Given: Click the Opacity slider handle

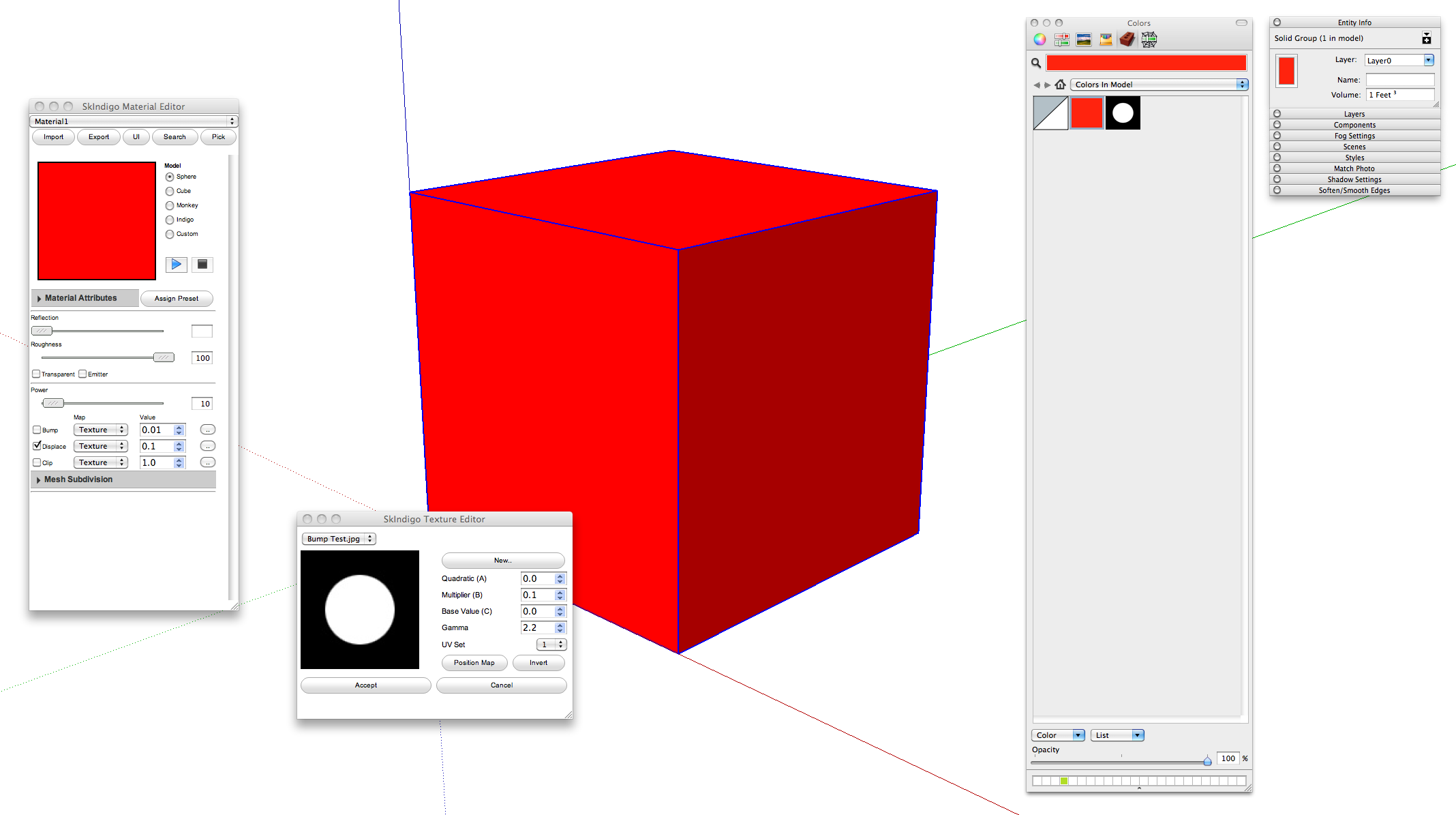Looking at the screenshot, I should pyautogui.click(x=1207, y=760).
